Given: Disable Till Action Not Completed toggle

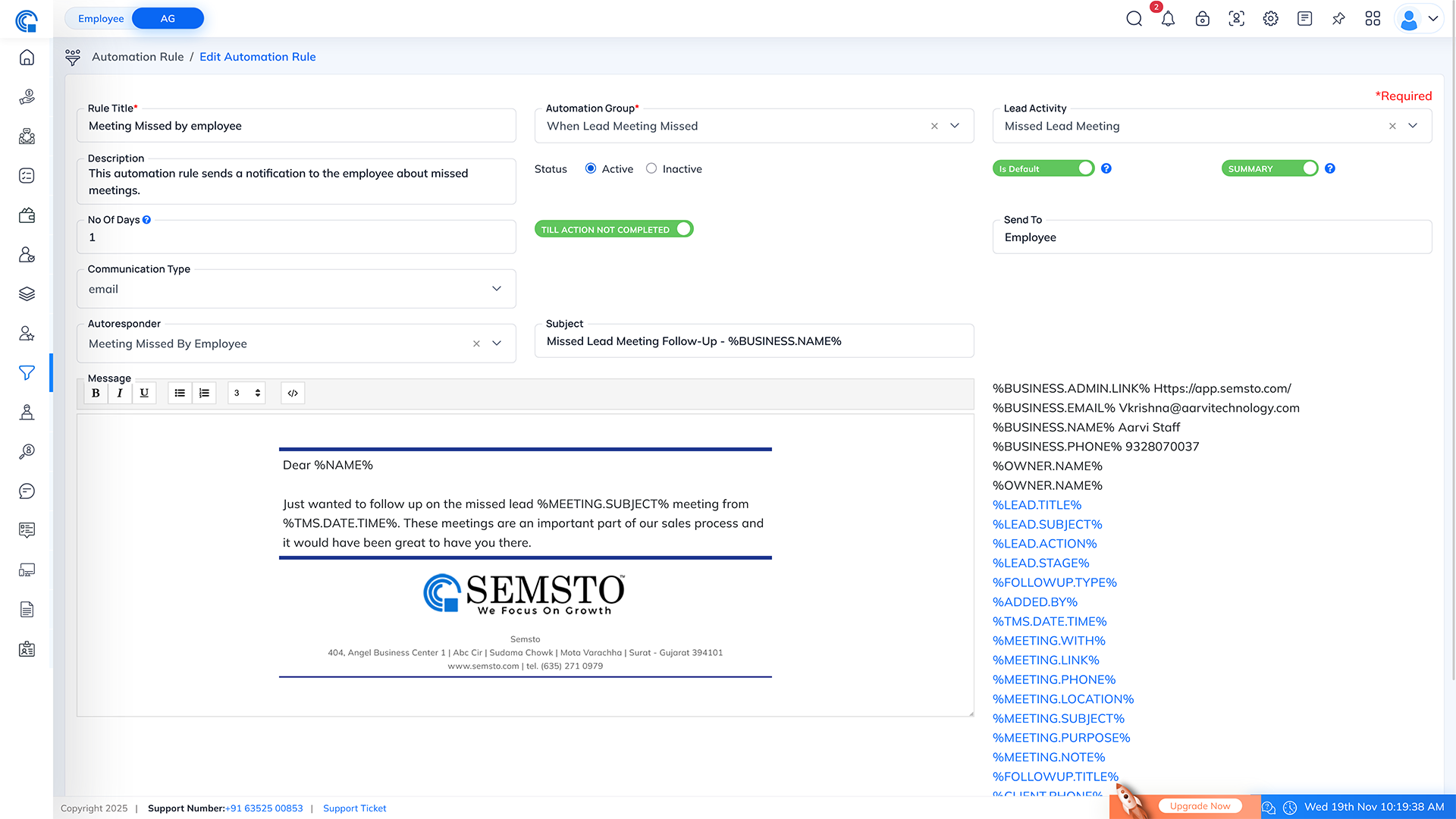Looking at the screenshot, I should (x=613, y=229).
